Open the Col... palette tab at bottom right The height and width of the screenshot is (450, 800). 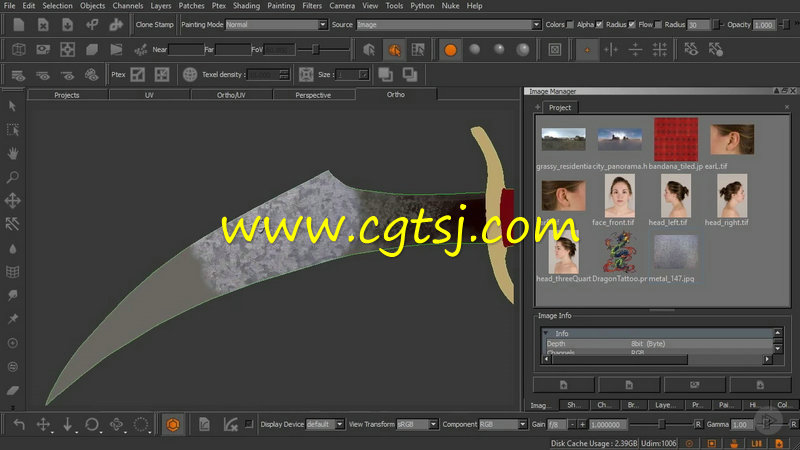784,405
